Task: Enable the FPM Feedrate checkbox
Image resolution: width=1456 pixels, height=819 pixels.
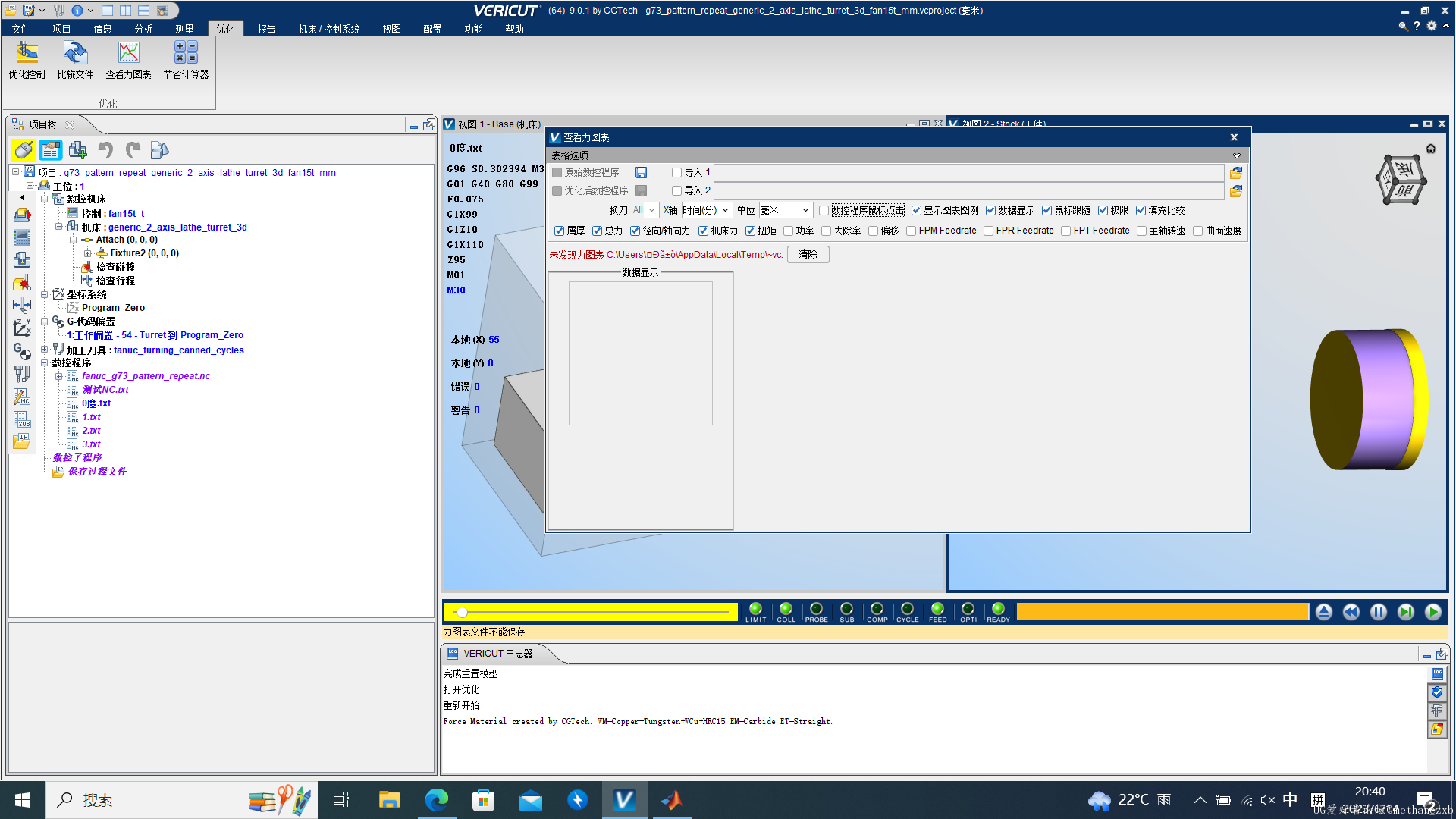Action: [x=911, y=231]
